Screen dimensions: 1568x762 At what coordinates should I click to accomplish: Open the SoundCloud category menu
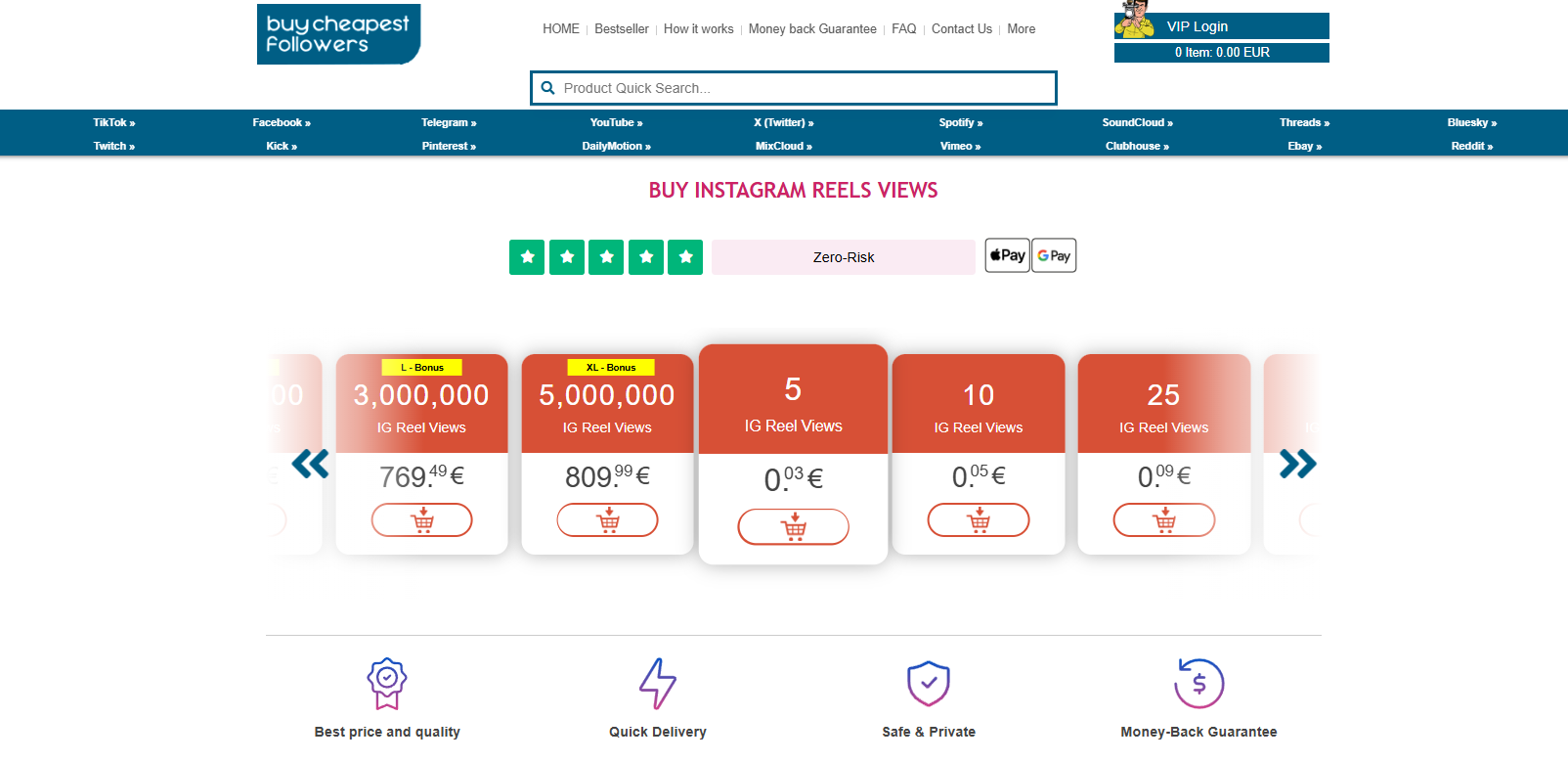pyautogui.click(x=1138, y=122)
